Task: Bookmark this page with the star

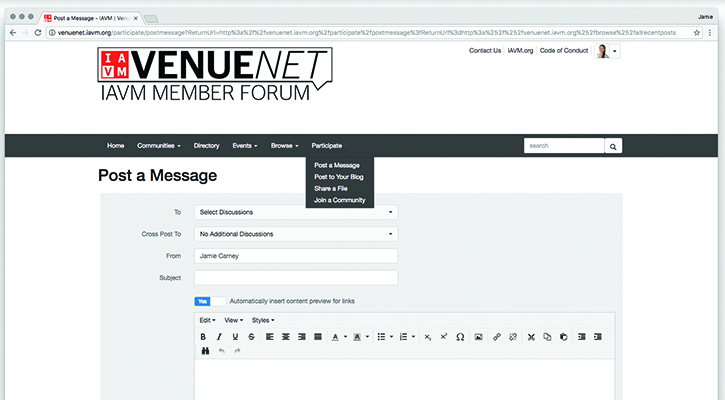Action: tap(697, 33)
